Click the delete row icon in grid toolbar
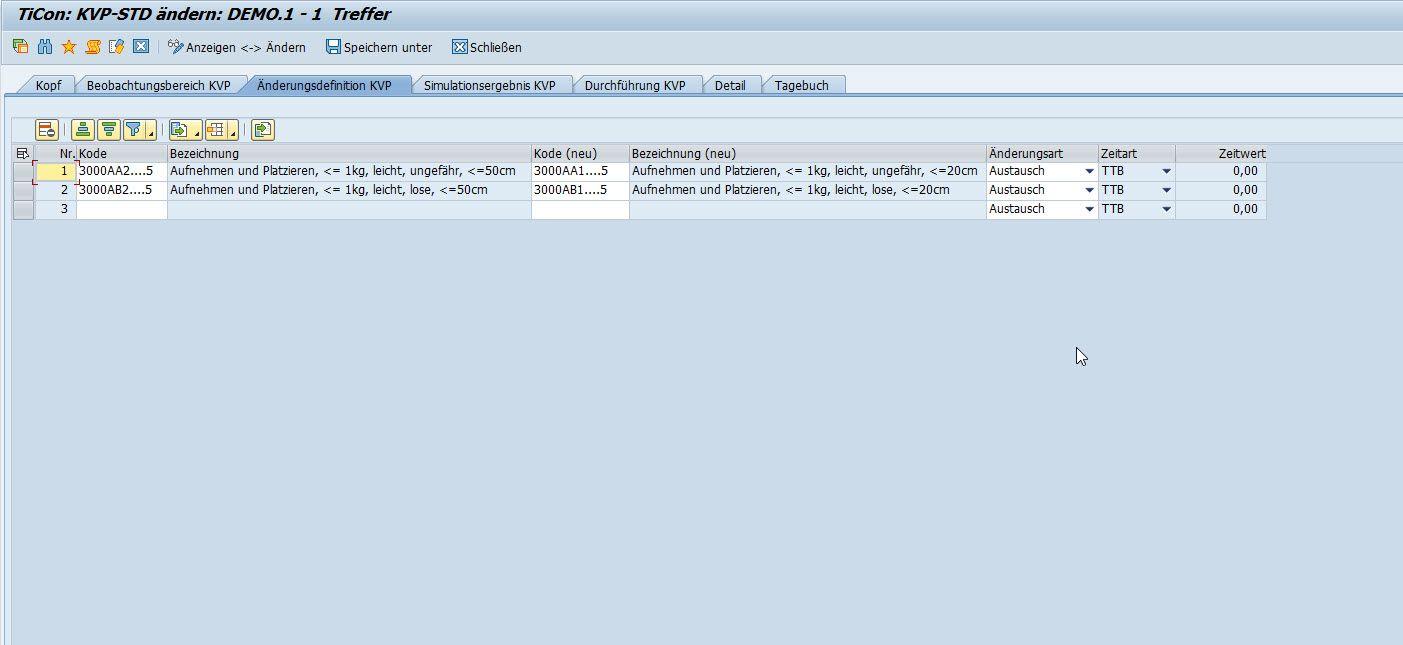Image resolution: width=1403 pixels, height=645 pixels. pos(47,130)
